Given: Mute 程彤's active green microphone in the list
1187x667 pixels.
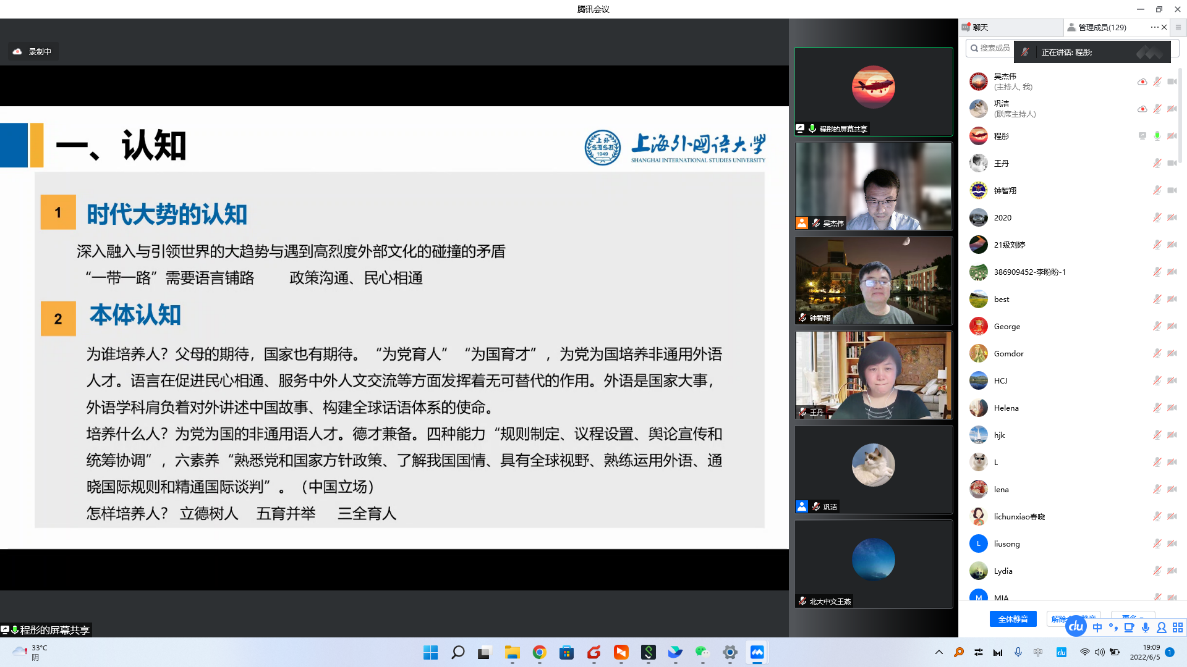Looking at the screenshot, I should point(1157,136).
